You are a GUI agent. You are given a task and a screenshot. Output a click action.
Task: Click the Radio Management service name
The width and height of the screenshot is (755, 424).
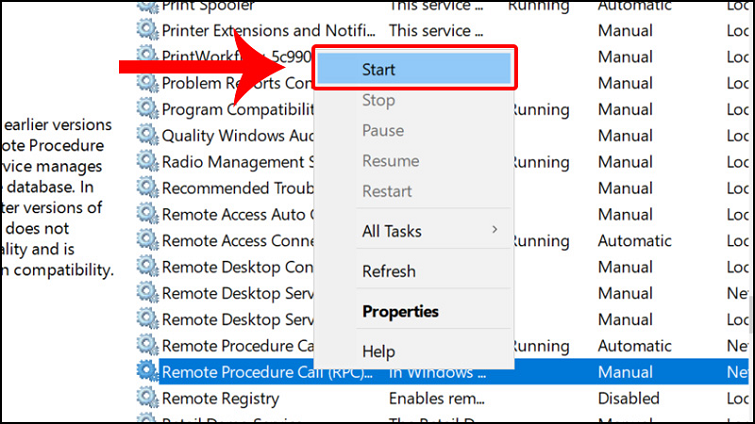coord(236,161)
